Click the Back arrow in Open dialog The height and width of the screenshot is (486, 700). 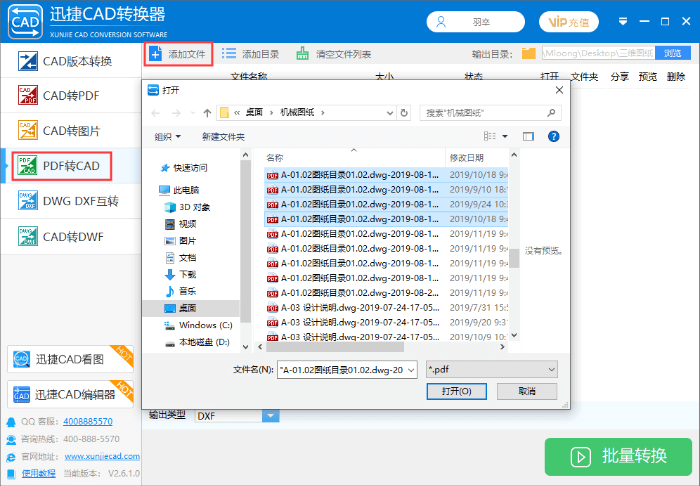coord(155,113)
